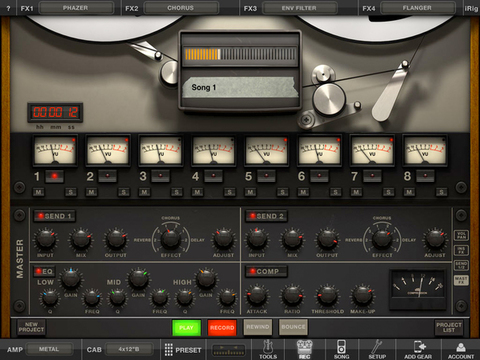Open the REC recorder icon
Viewport: 480px width, 360px height.
point(304,350)
